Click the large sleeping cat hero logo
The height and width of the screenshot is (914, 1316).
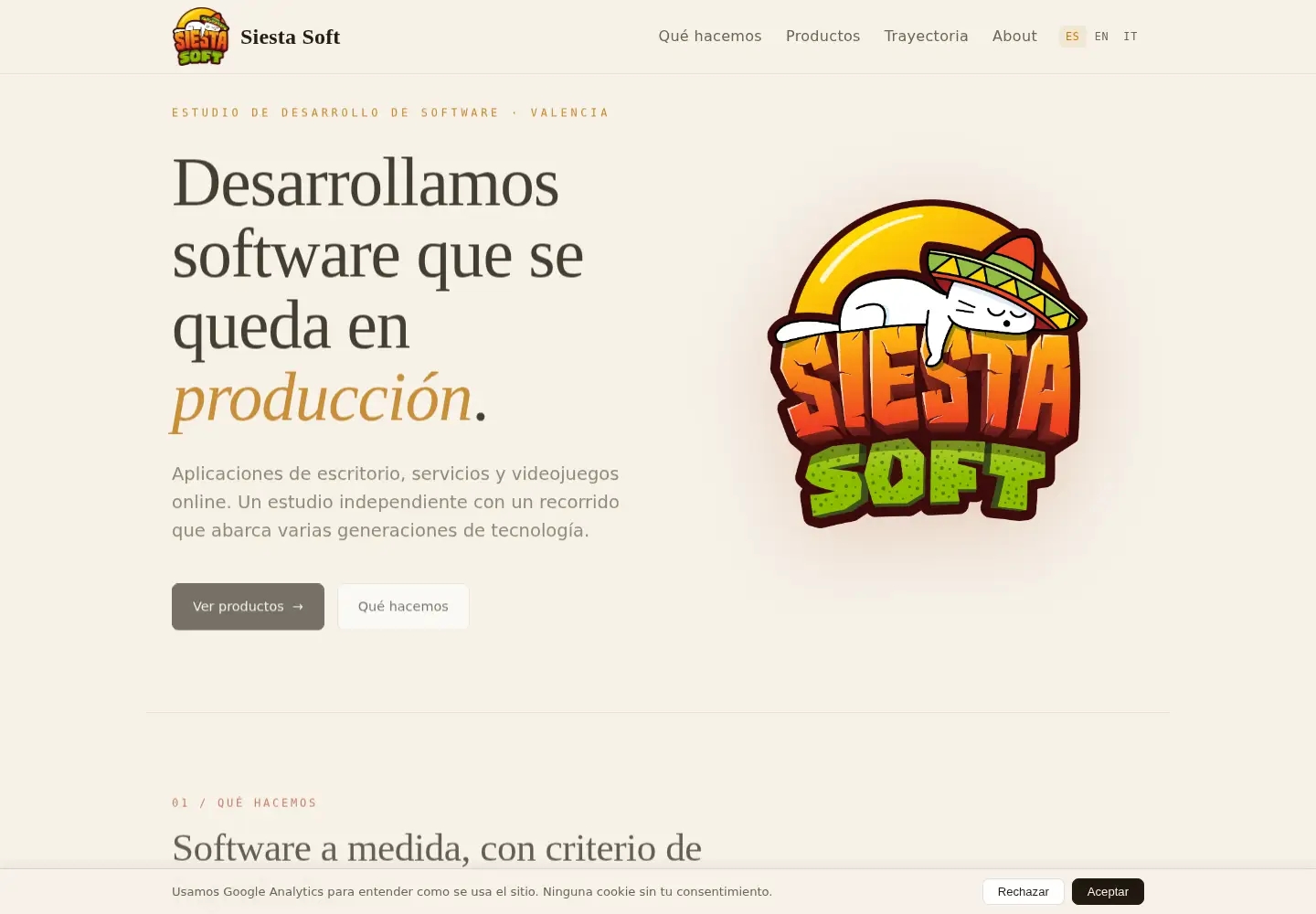[928, 363]
